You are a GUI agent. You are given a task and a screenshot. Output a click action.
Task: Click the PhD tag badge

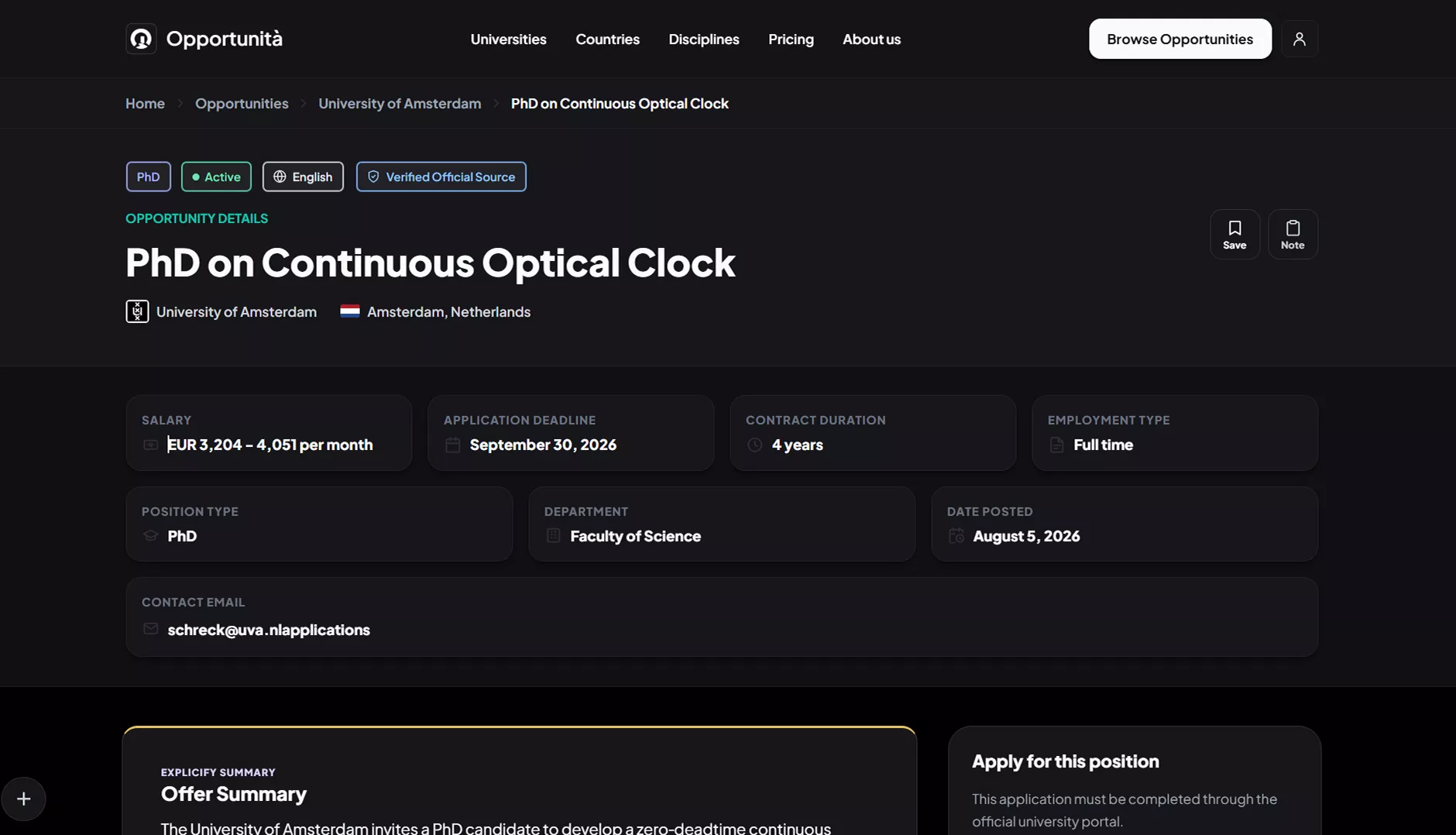[x=148, y=177]
